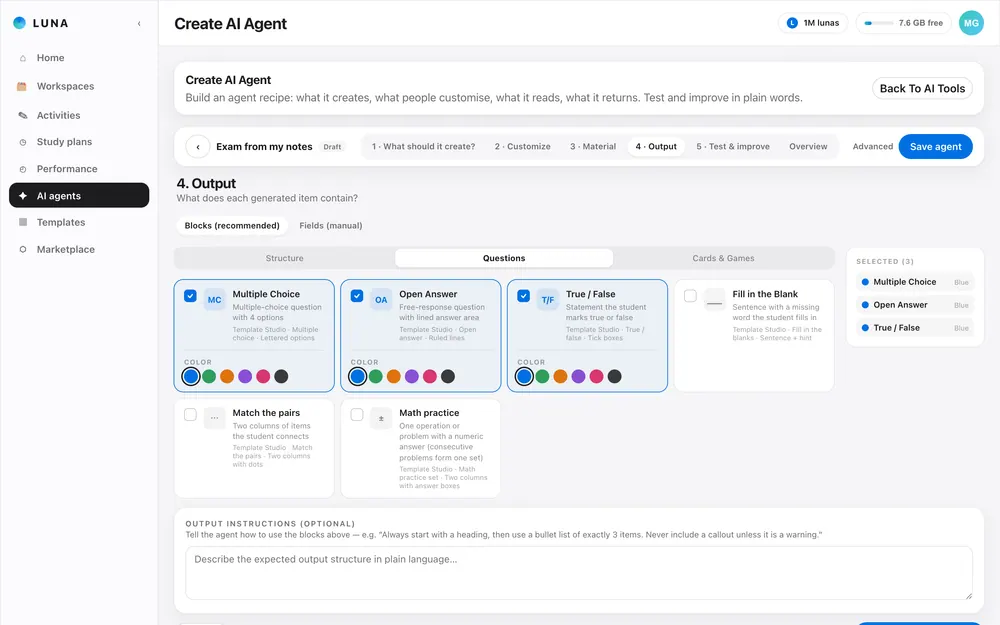The width and height of the screenshot is (1000, 625).
Task: Open Advanced settings
Action: pyautogui.click(x=872, y=147)
